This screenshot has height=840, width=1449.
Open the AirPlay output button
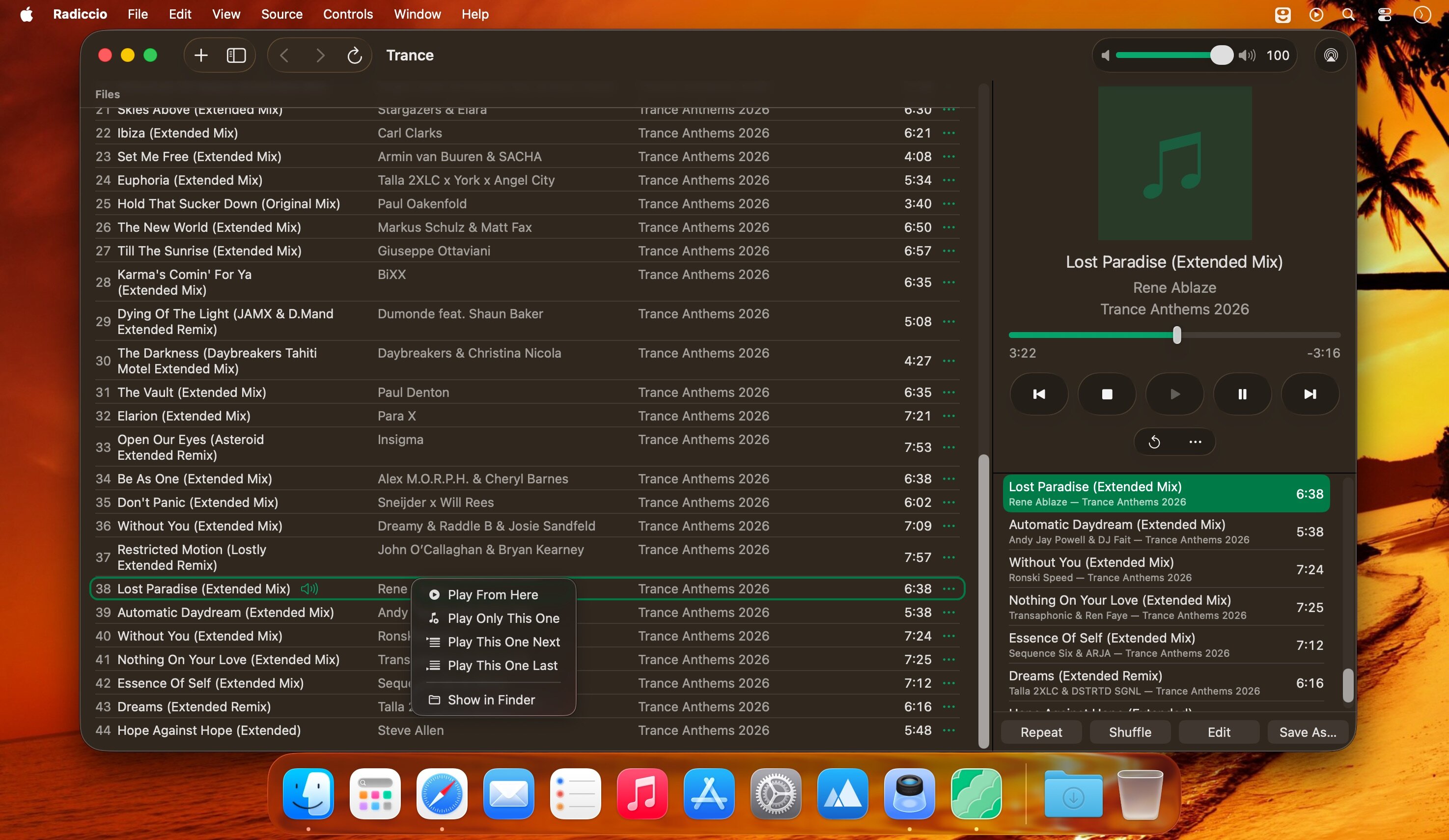[x=1331, y=55]
